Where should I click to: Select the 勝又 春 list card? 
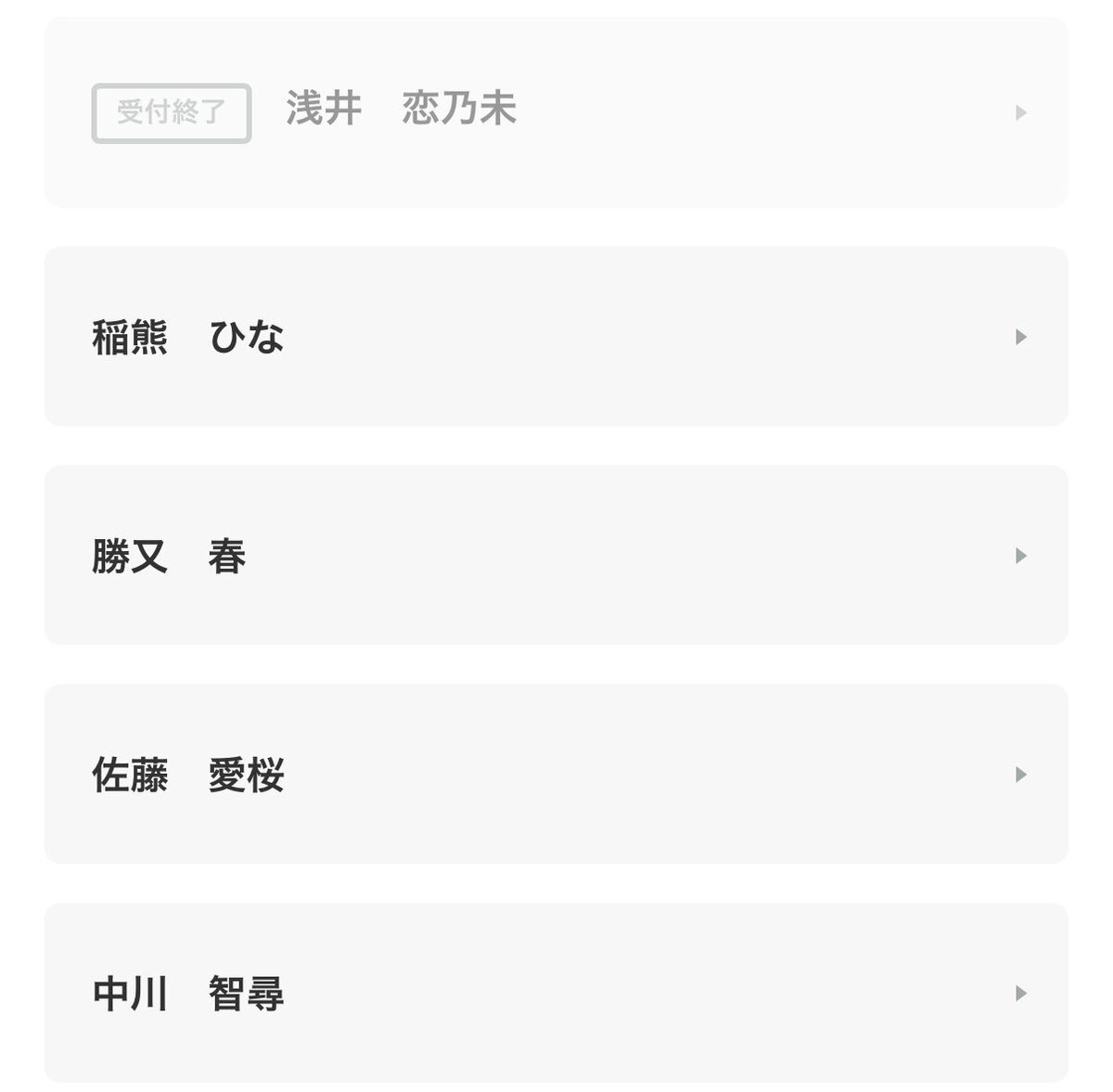556,555
